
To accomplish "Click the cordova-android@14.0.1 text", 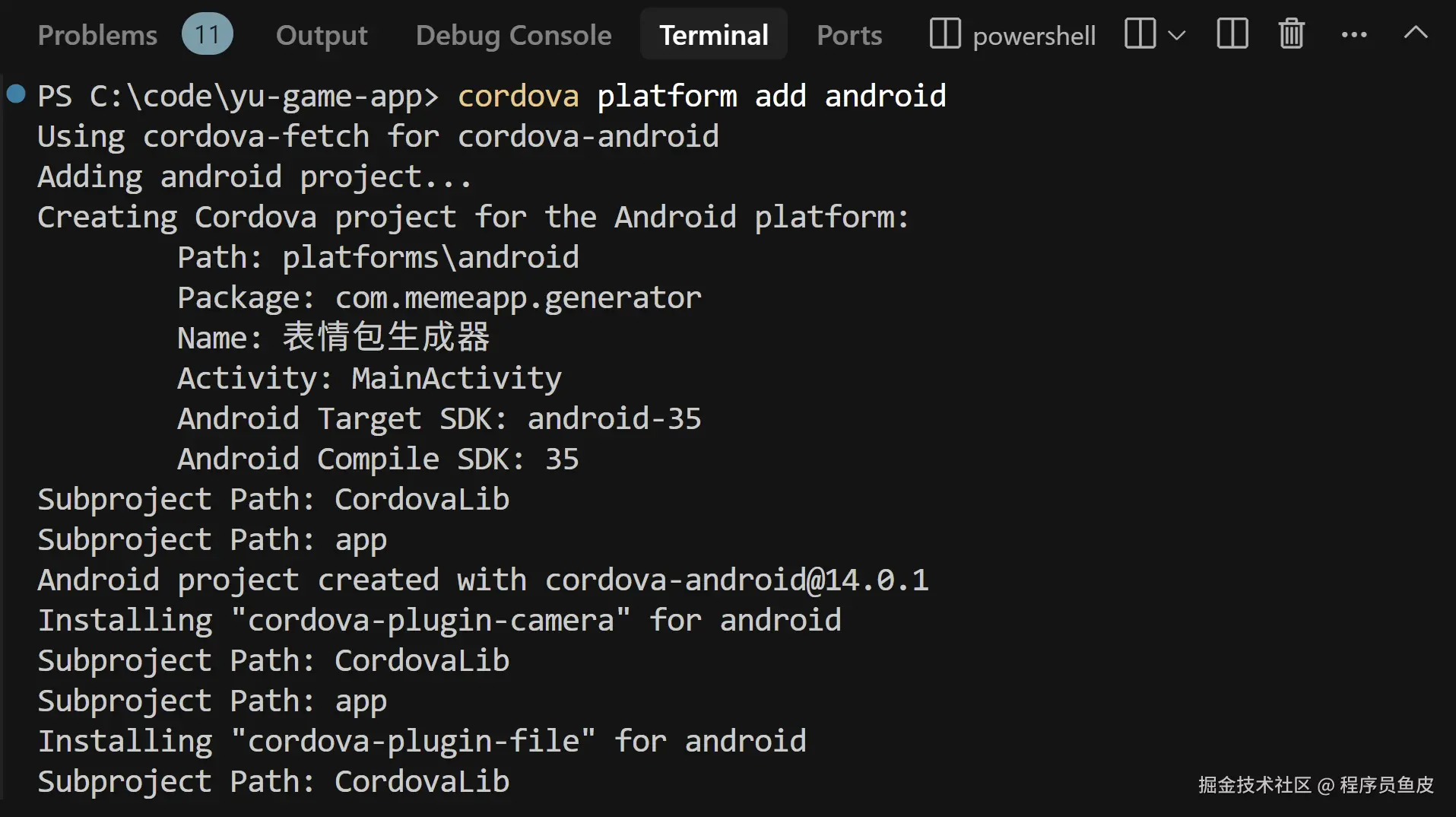I will (x=736, y=580).
